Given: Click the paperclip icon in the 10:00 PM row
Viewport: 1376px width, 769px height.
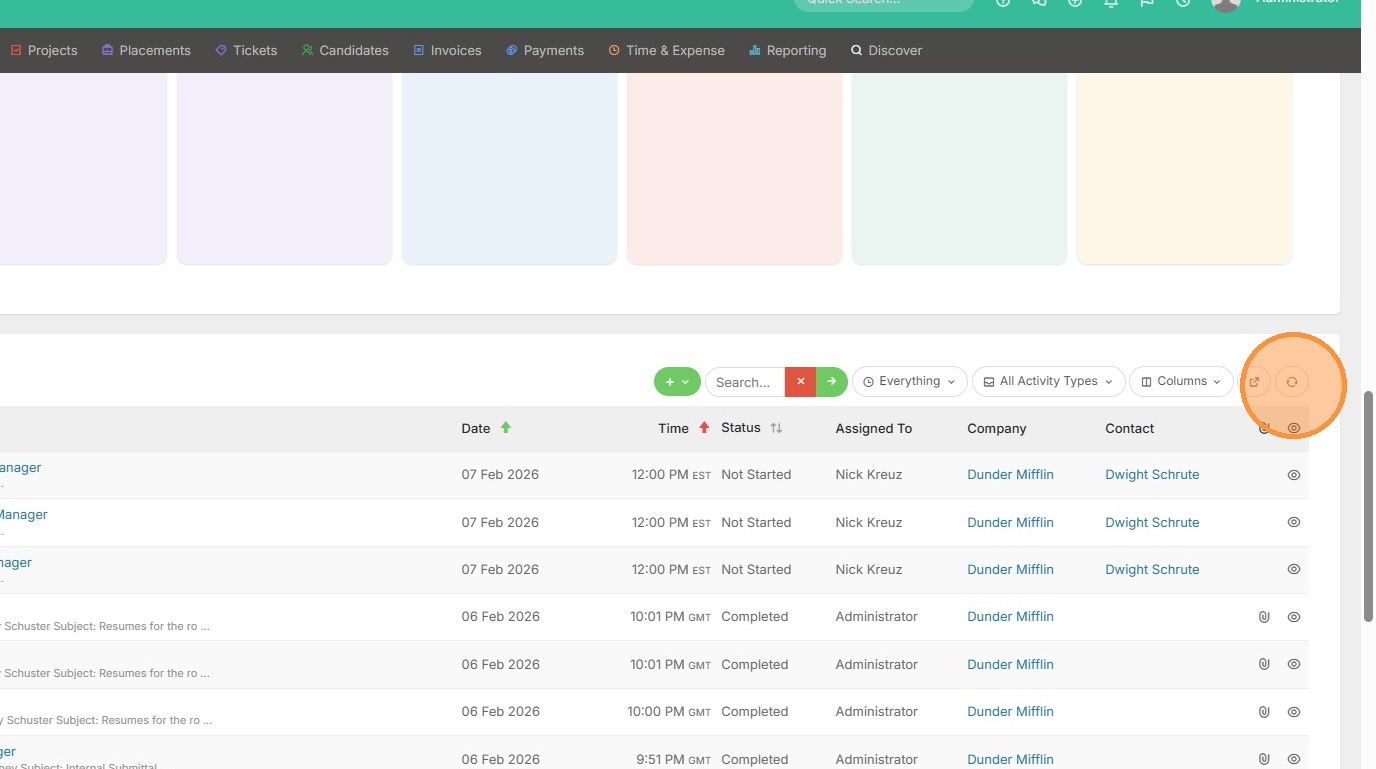Looking at the screenshot, I should point(1264,712).
